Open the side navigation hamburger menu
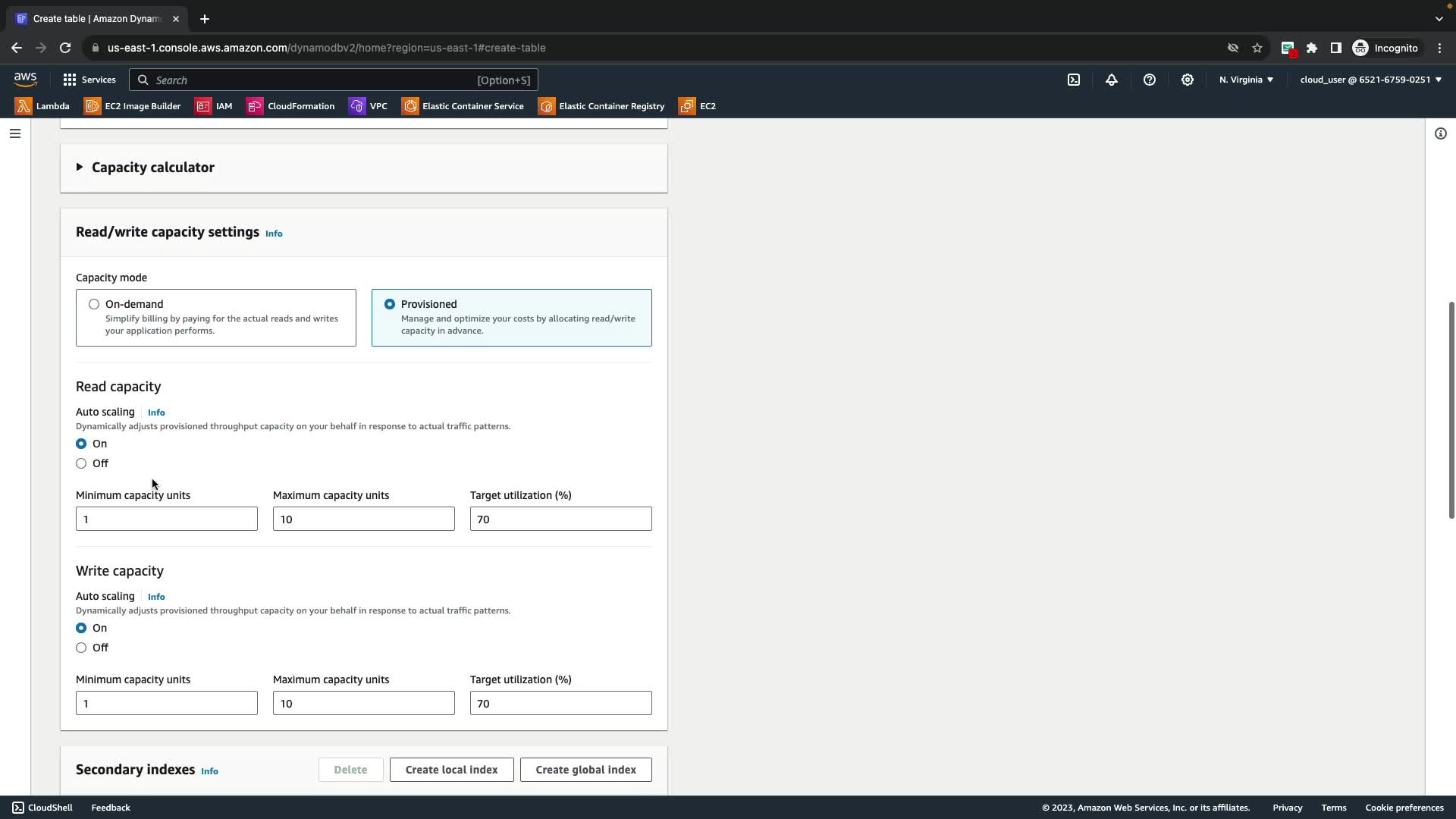Image resolution: width=1456 pixels, height=819 pixels. [14, 133]
